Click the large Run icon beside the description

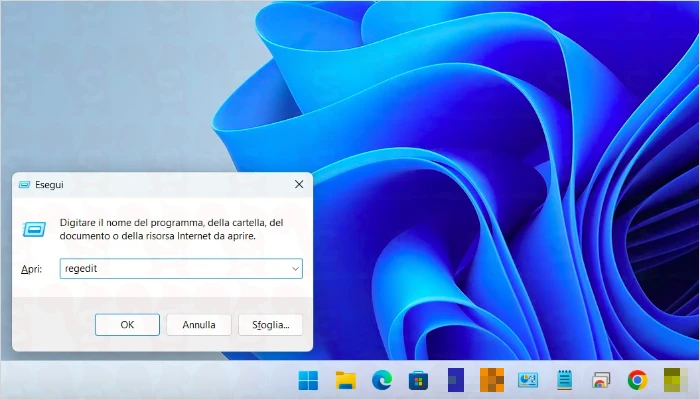click(x=33, y=229)
